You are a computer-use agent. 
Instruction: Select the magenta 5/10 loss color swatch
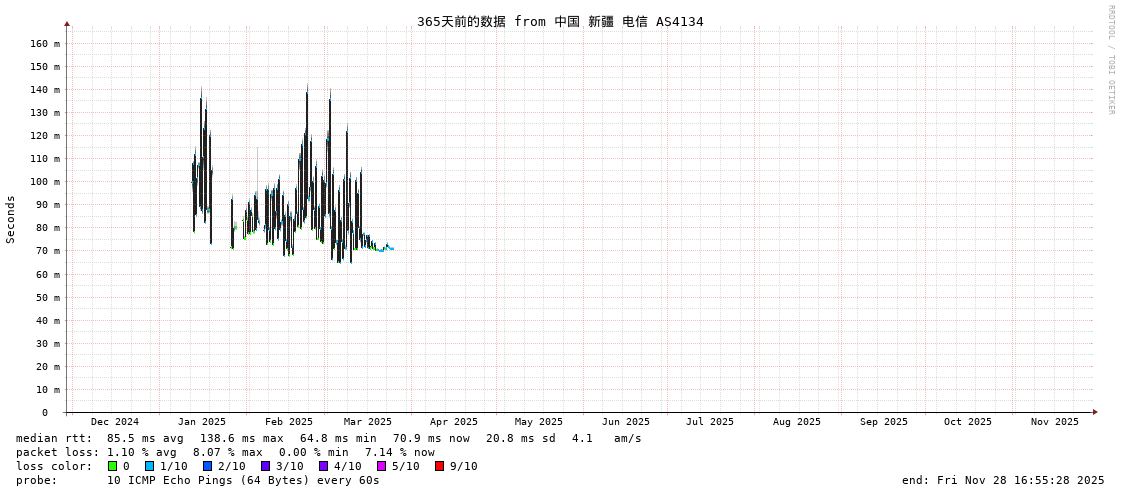point(381,466)
